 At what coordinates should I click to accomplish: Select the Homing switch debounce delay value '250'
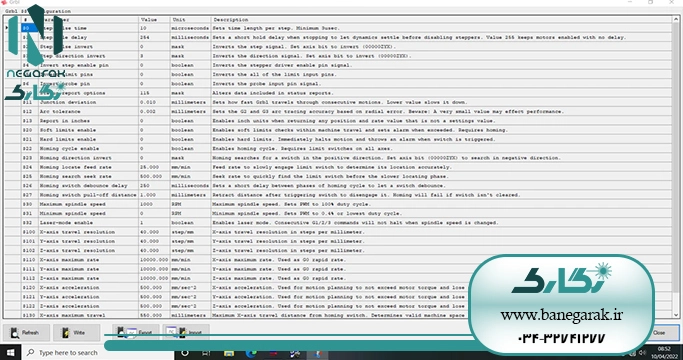(154, 186)
